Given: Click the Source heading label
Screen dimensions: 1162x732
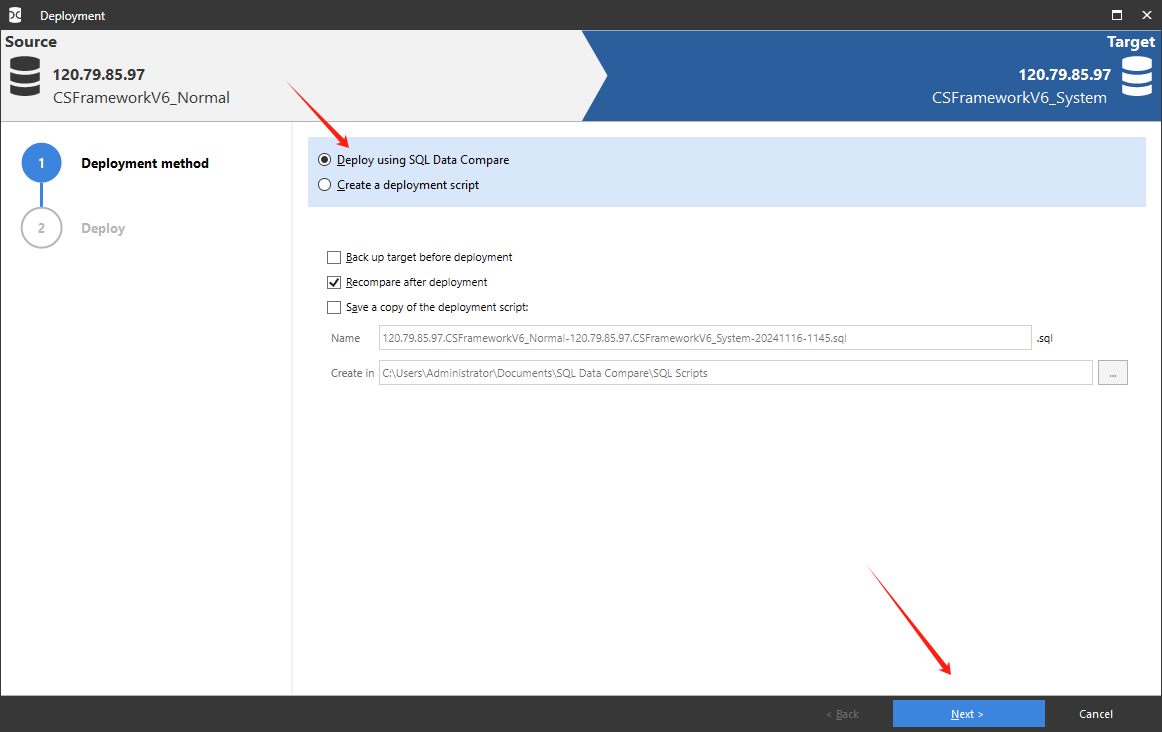Looking at the screenshot, I should (31, 42).
